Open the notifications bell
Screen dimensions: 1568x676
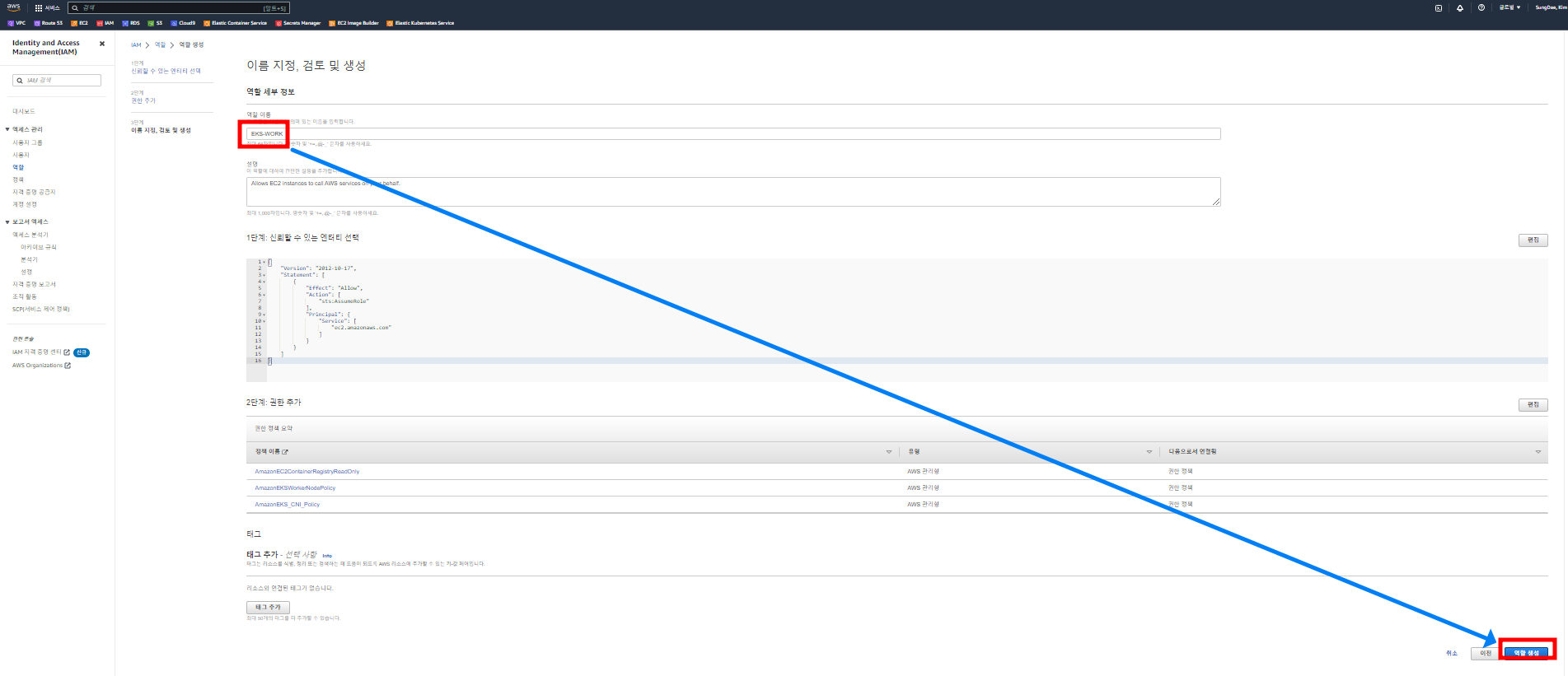tap(1460, 7)
